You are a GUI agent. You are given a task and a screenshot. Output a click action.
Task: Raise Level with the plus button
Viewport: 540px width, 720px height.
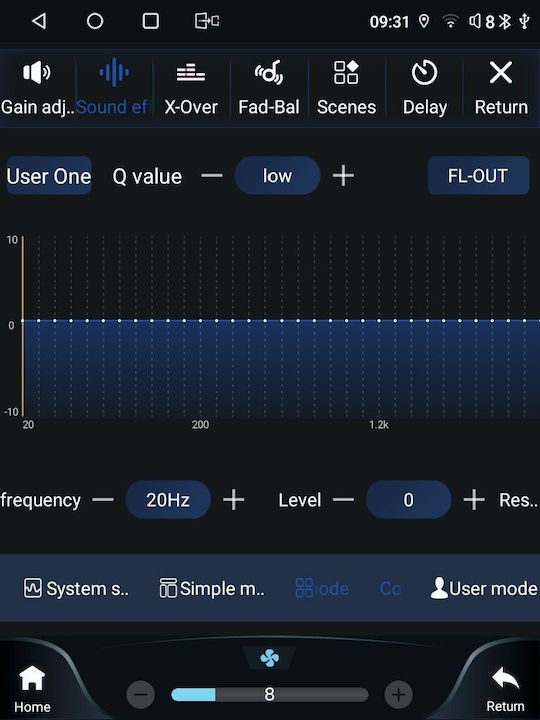pyautogui.click(x=474, y=500)
